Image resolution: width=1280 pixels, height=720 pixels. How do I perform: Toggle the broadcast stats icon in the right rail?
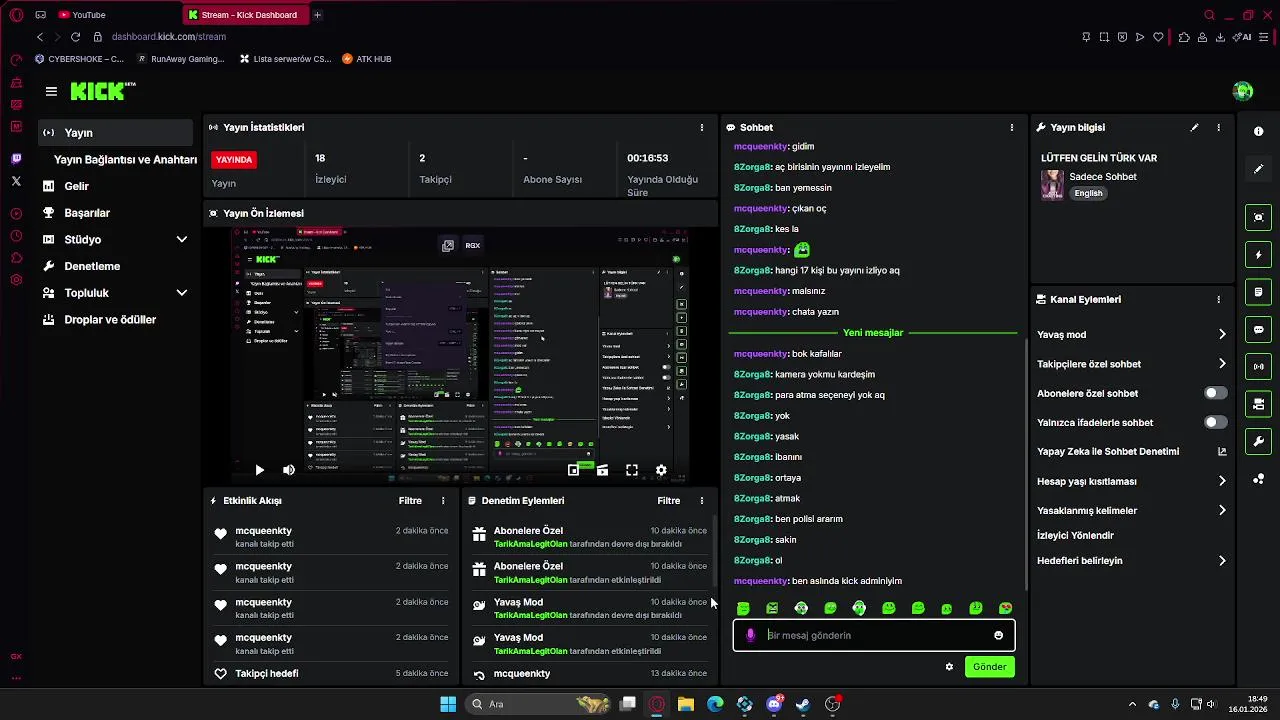click(1258, 367)
